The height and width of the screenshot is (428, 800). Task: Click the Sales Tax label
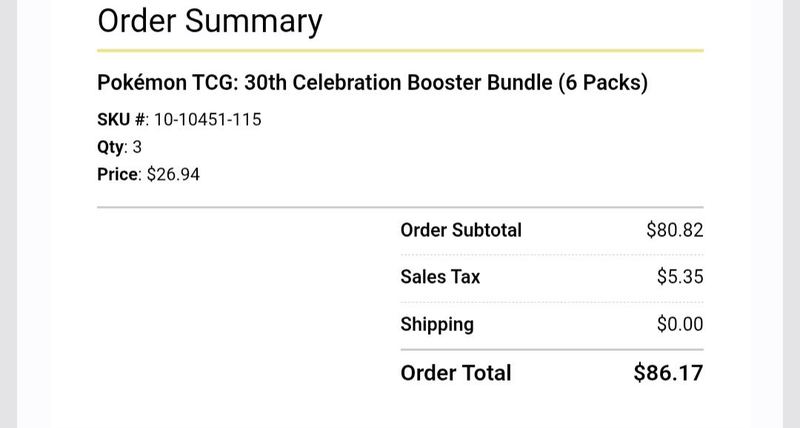tap(440, 276)
